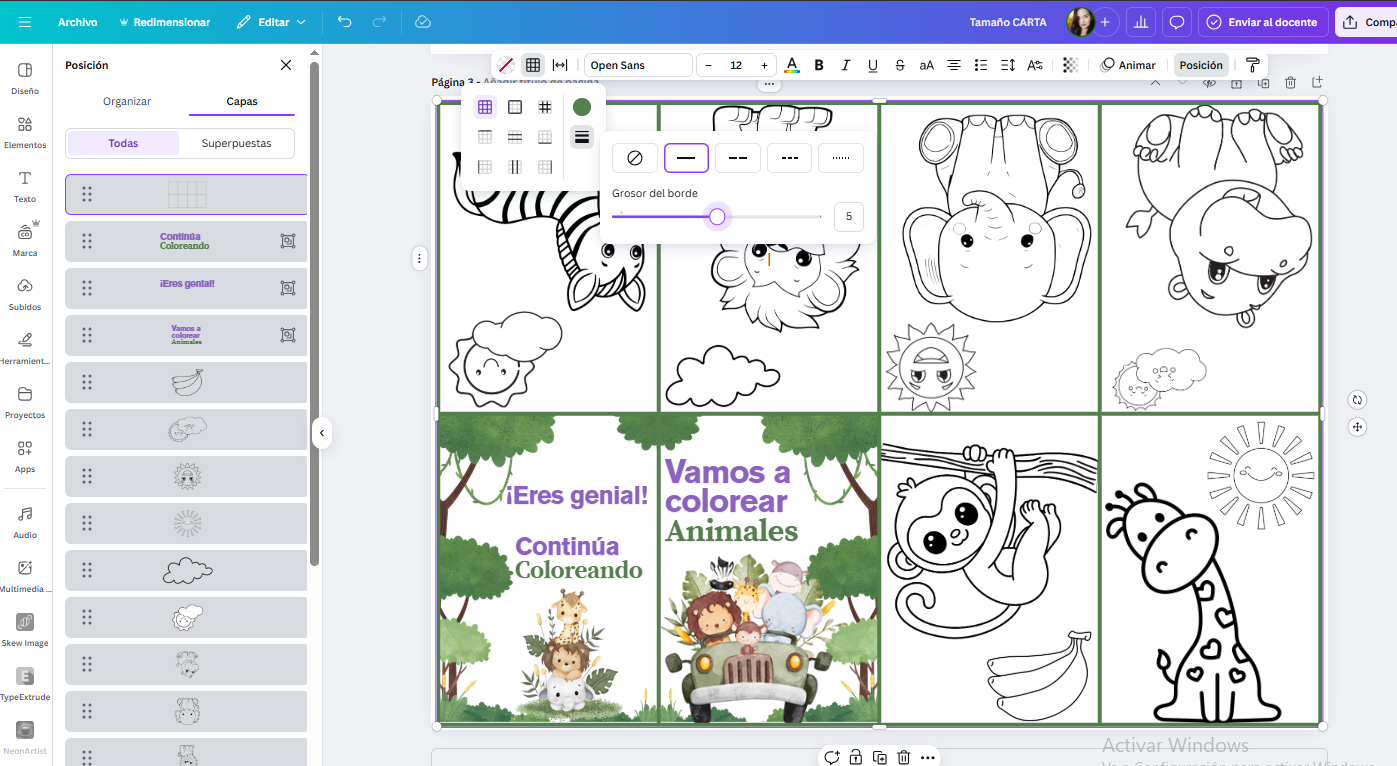The height and width of the screenshot is (766, 1397).
Task: Open the hamburger main menu
Action: coord(25,22)
